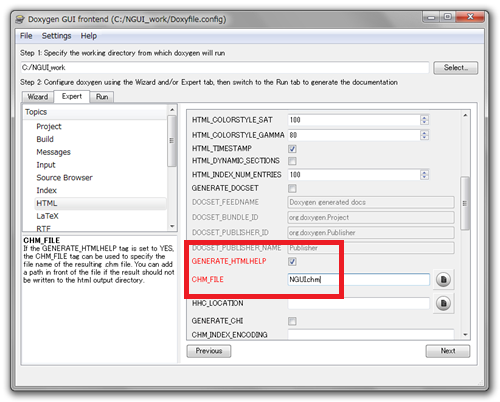The width and height of the screenshot is (500, 402).
Task: Decrease HTML_INDEX_NUM_ENTRIES with down arrow
Action: (x=424, y=177)
